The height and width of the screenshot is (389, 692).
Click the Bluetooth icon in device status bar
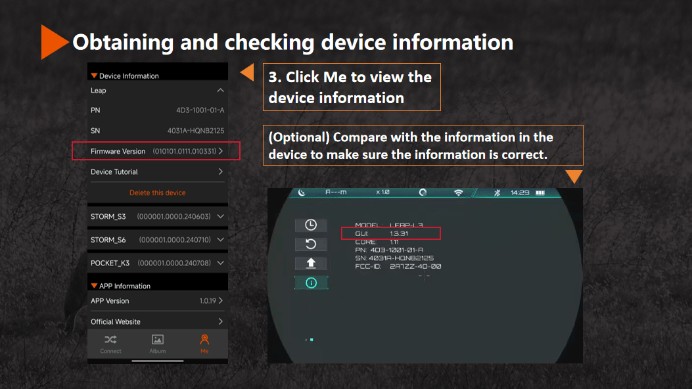tap(497, 193)
